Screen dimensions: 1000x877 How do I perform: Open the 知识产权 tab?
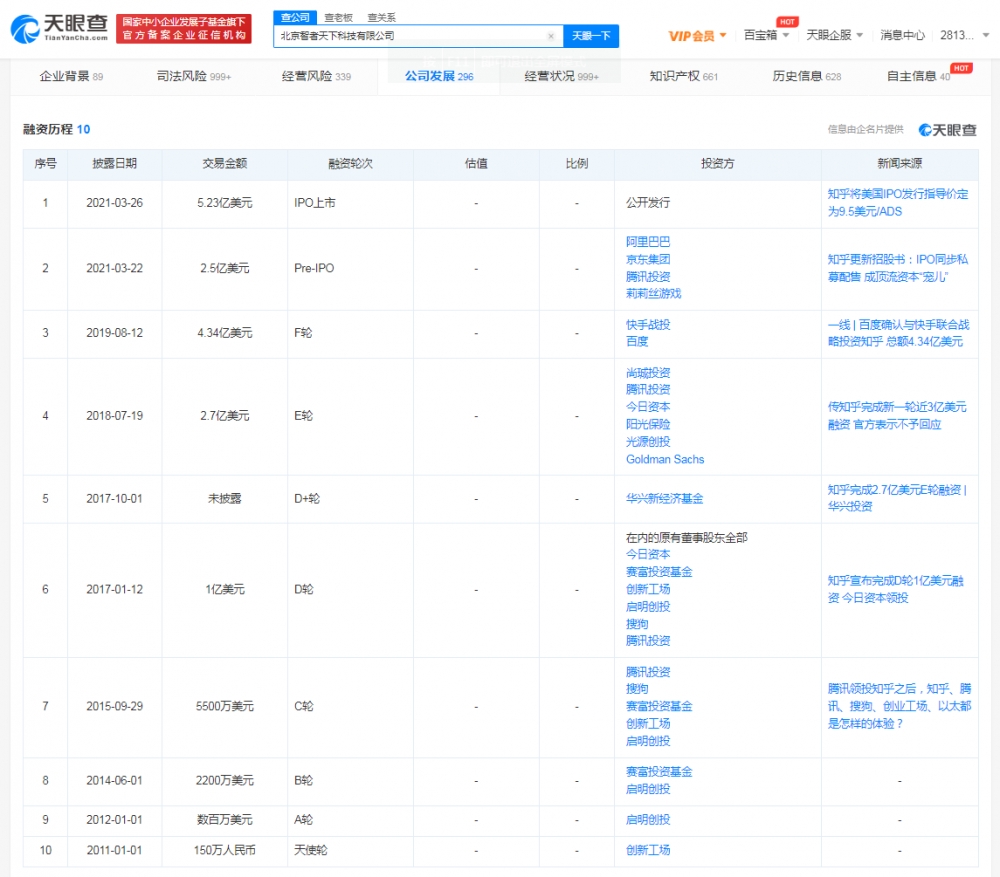(684, 77)
